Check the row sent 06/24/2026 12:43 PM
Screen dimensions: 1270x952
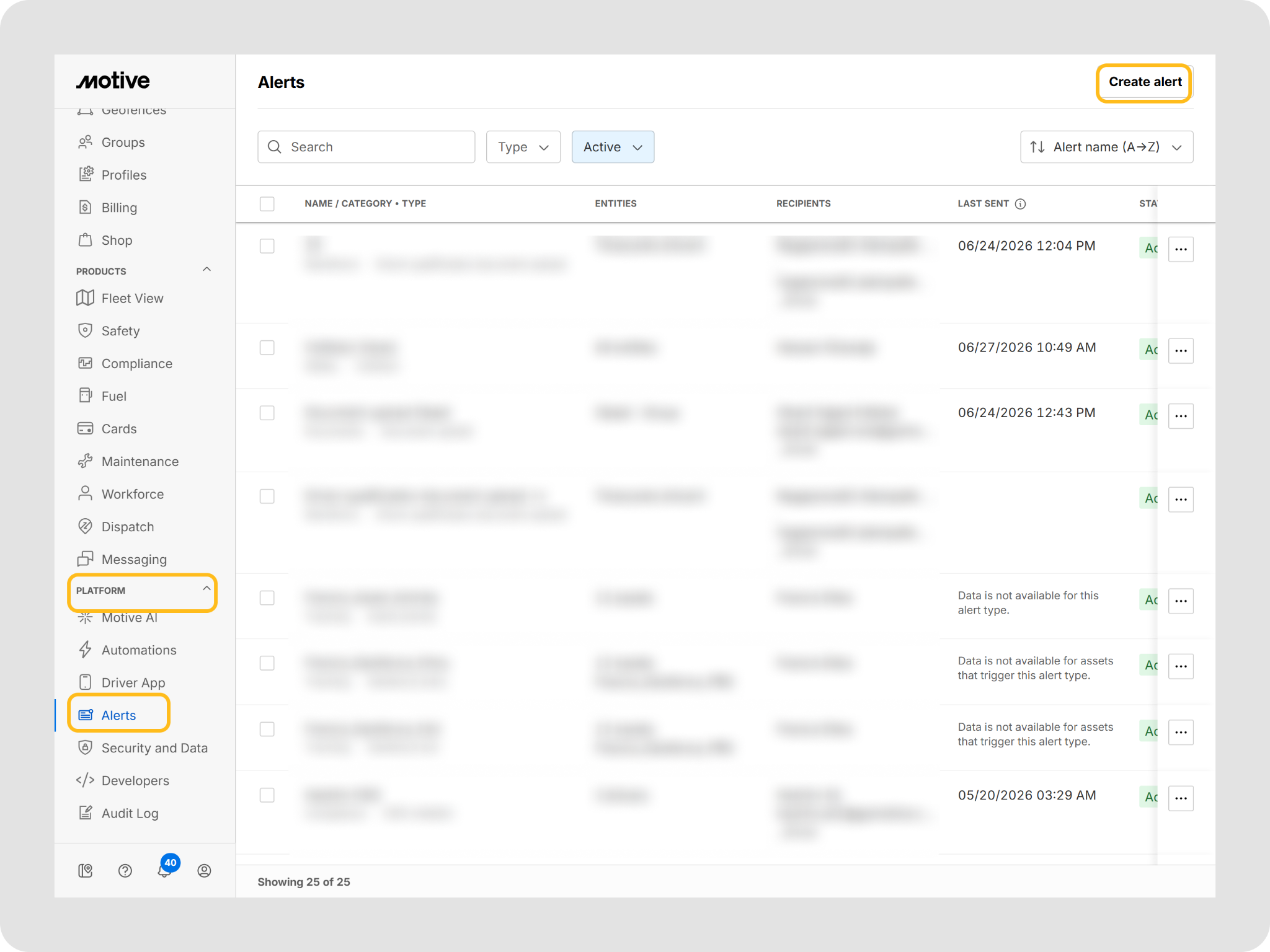(x=267, y=413)
